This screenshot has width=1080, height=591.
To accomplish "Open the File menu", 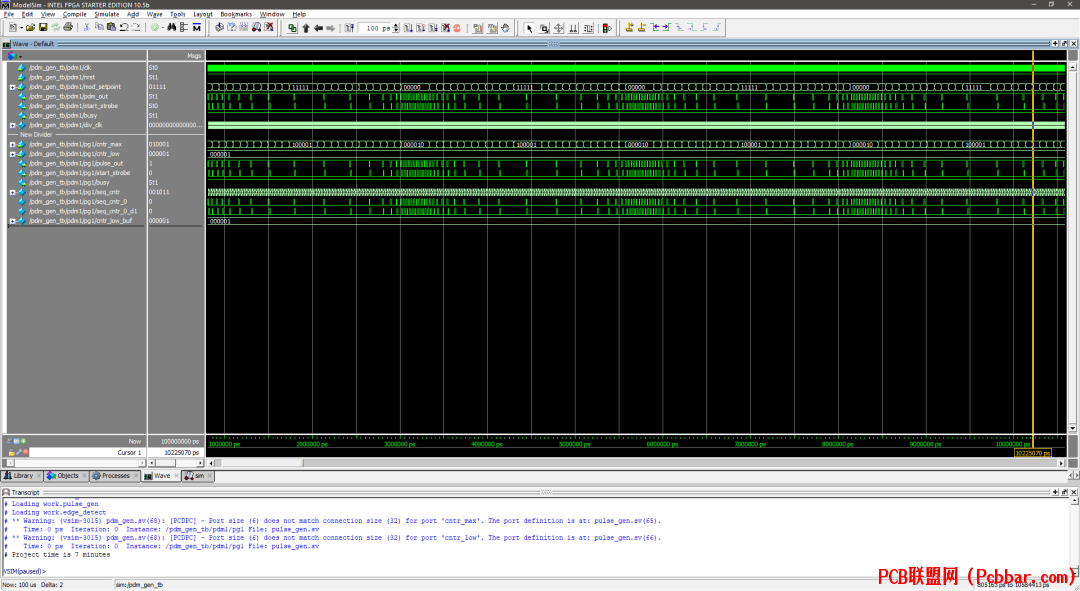I will pyautogui.click(x=9, y=14).
